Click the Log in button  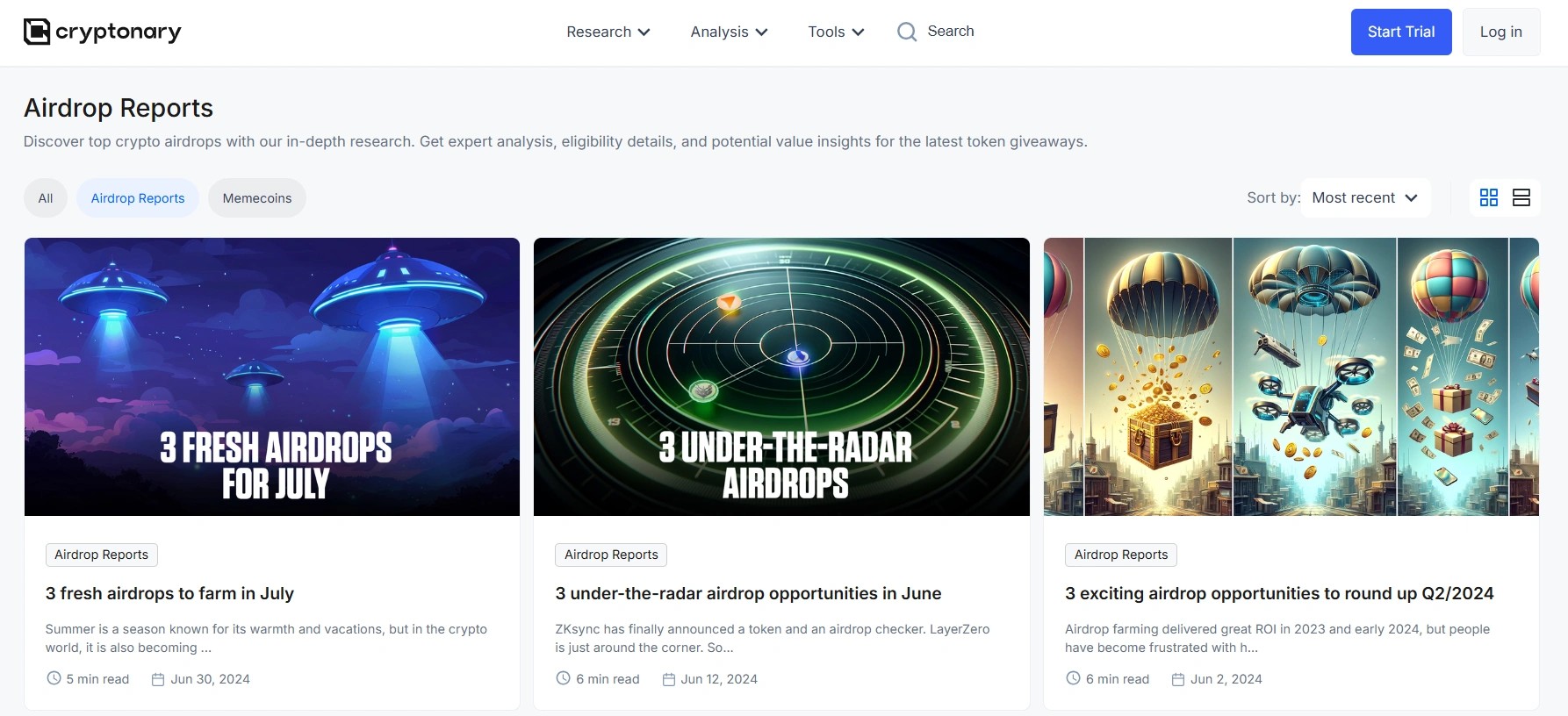(1501, 32)
